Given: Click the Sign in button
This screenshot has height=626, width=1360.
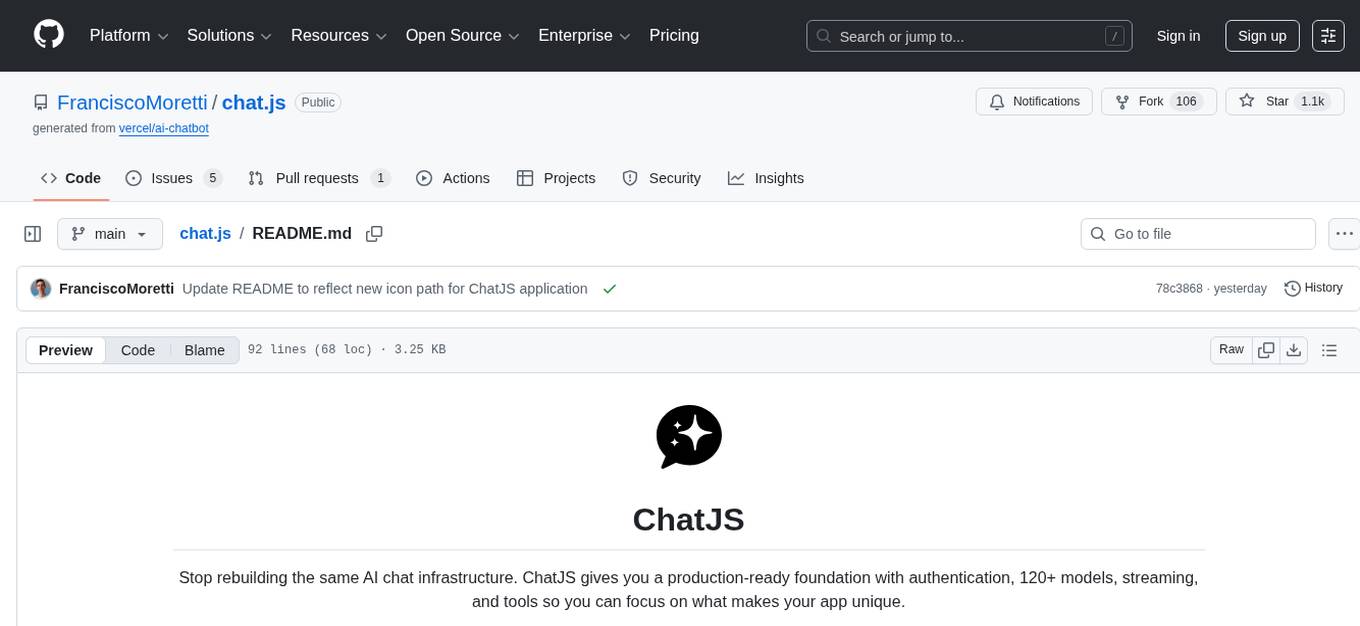Looking at the screenshot, I should [1178, 35].
